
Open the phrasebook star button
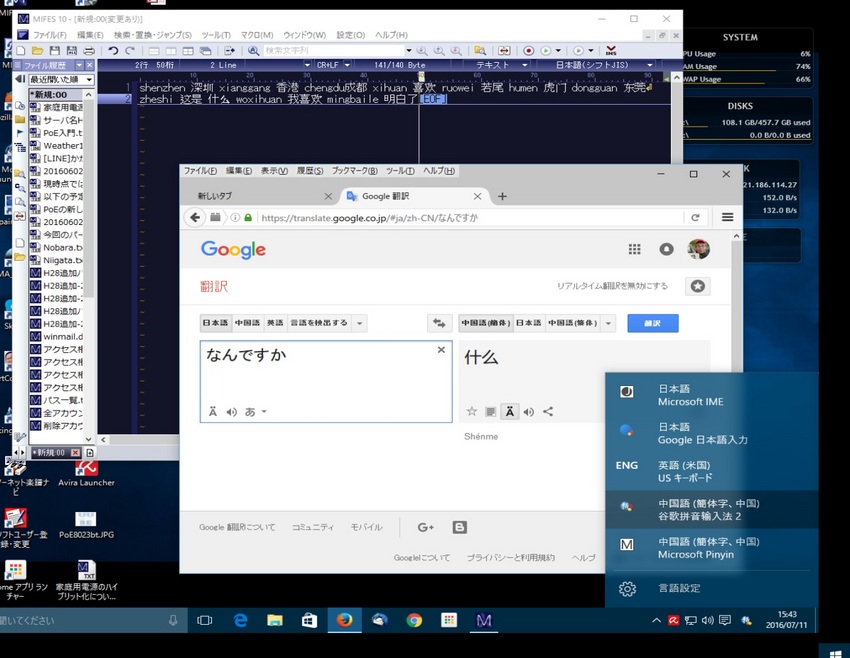pos(698,286)
